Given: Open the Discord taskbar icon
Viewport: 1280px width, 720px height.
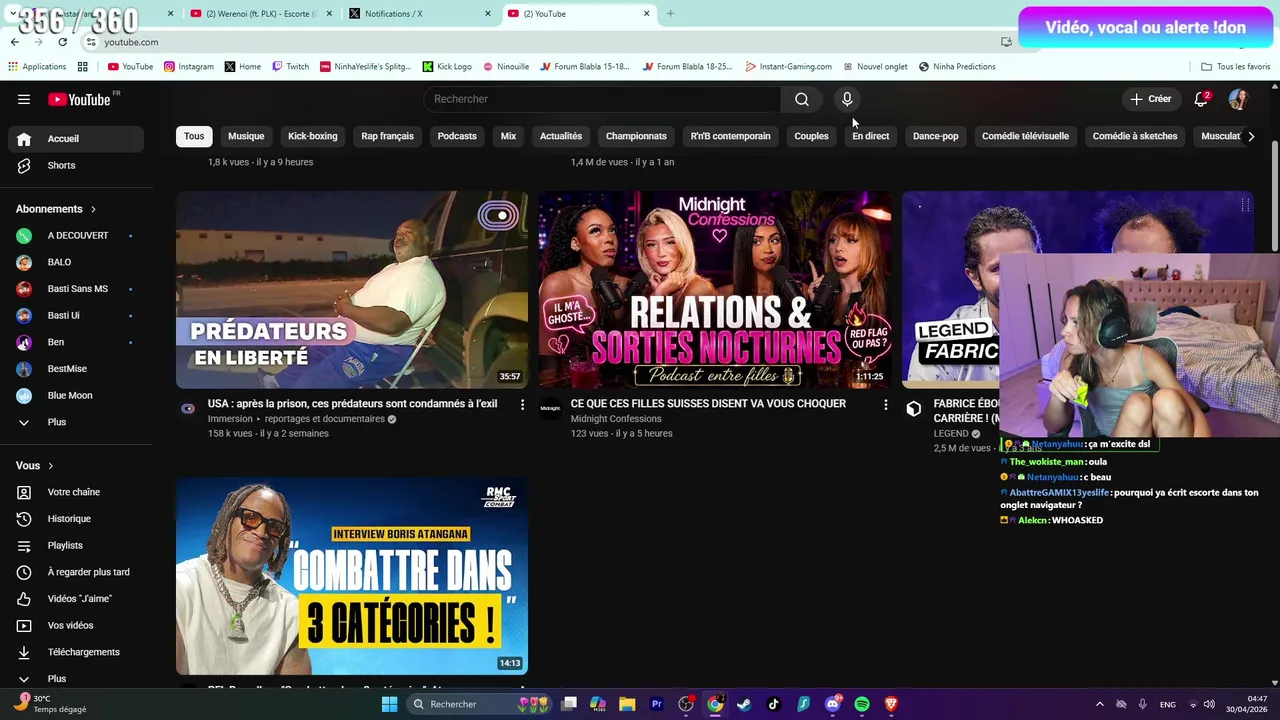Looking at the screenshot, I should coord(833,704).
